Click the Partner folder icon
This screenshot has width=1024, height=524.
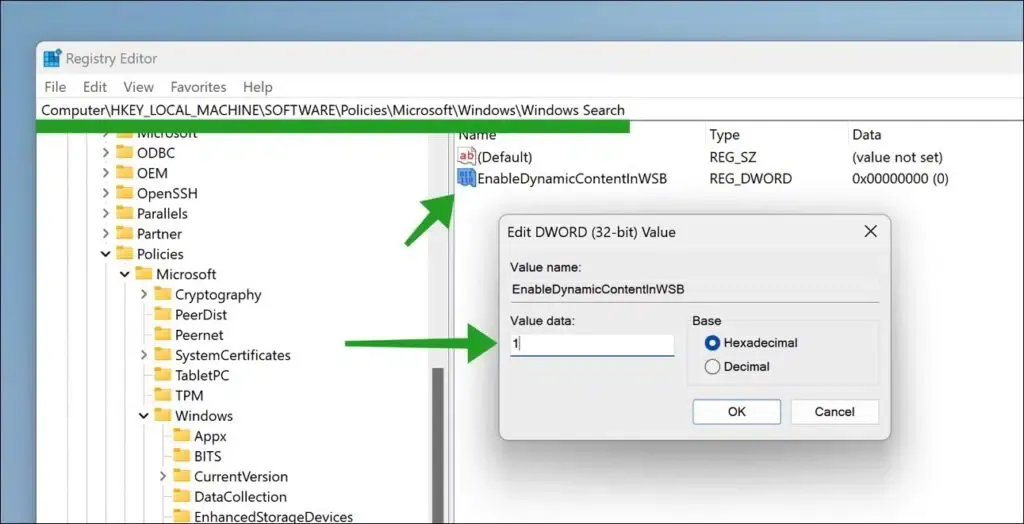pos(124,233)
